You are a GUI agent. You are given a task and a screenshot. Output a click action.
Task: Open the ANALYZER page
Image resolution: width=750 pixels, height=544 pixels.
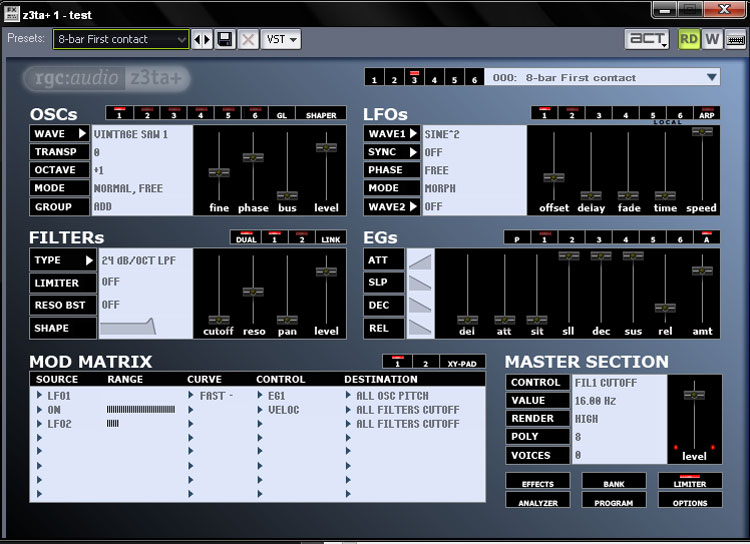pyautogui.click(x=538, y=500)
